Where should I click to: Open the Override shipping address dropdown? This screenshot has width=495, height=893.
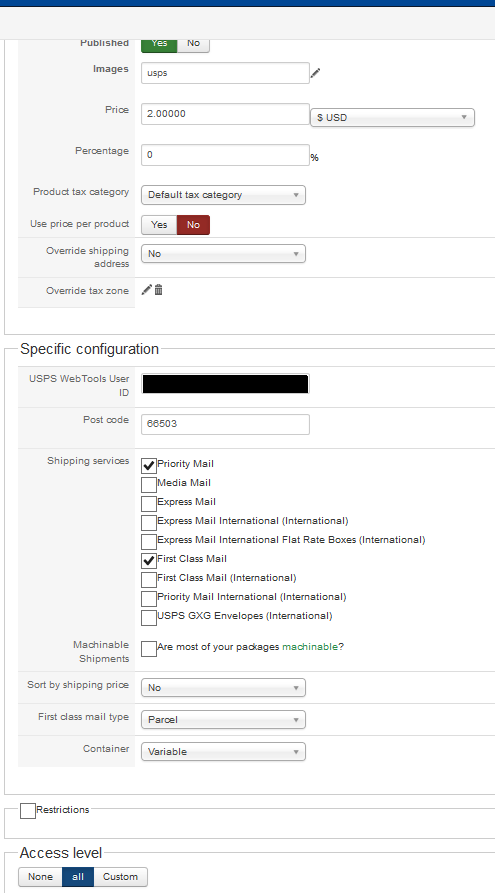(223, 254)
